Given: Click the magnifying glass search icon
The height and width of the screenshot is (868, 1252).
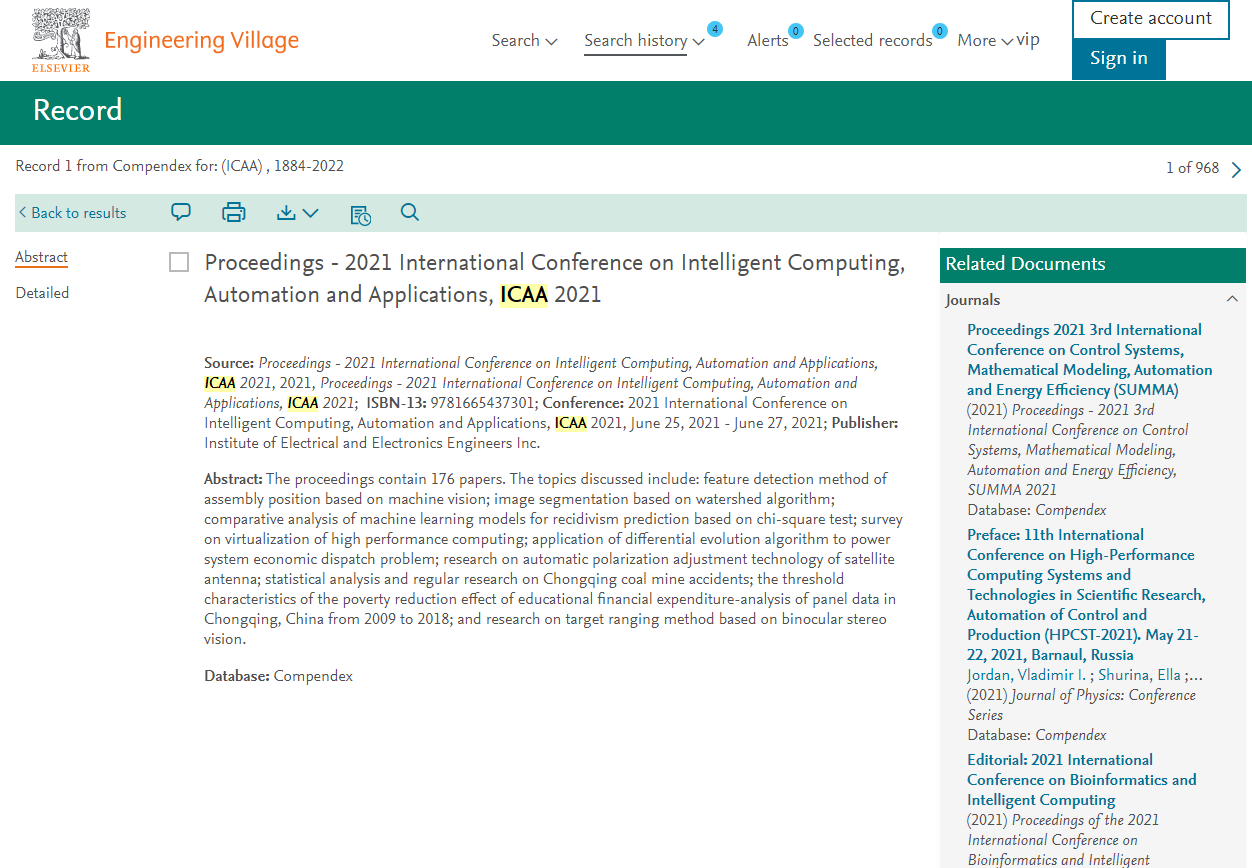Looking at the screenshot, I should click(410, 212).
